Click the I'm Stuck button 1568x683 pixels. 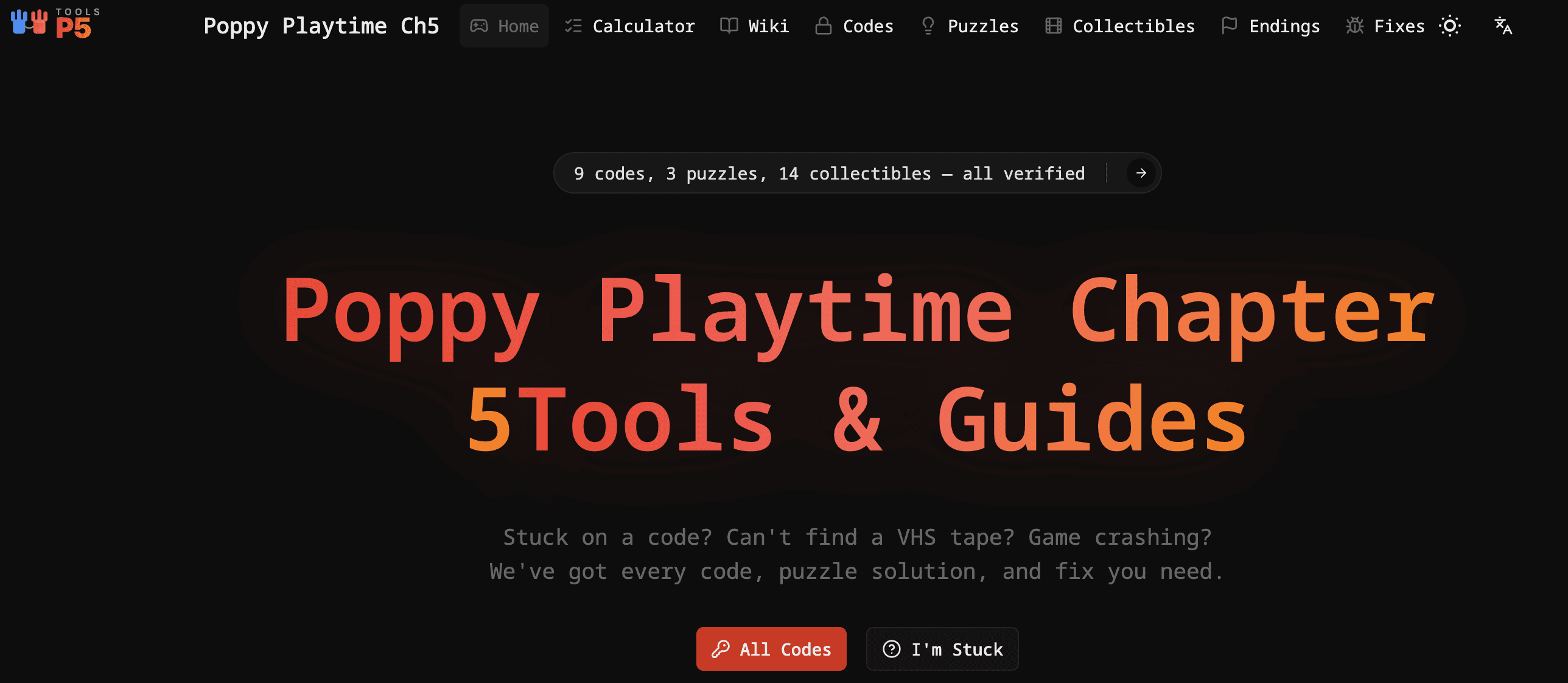click(942, 649)
